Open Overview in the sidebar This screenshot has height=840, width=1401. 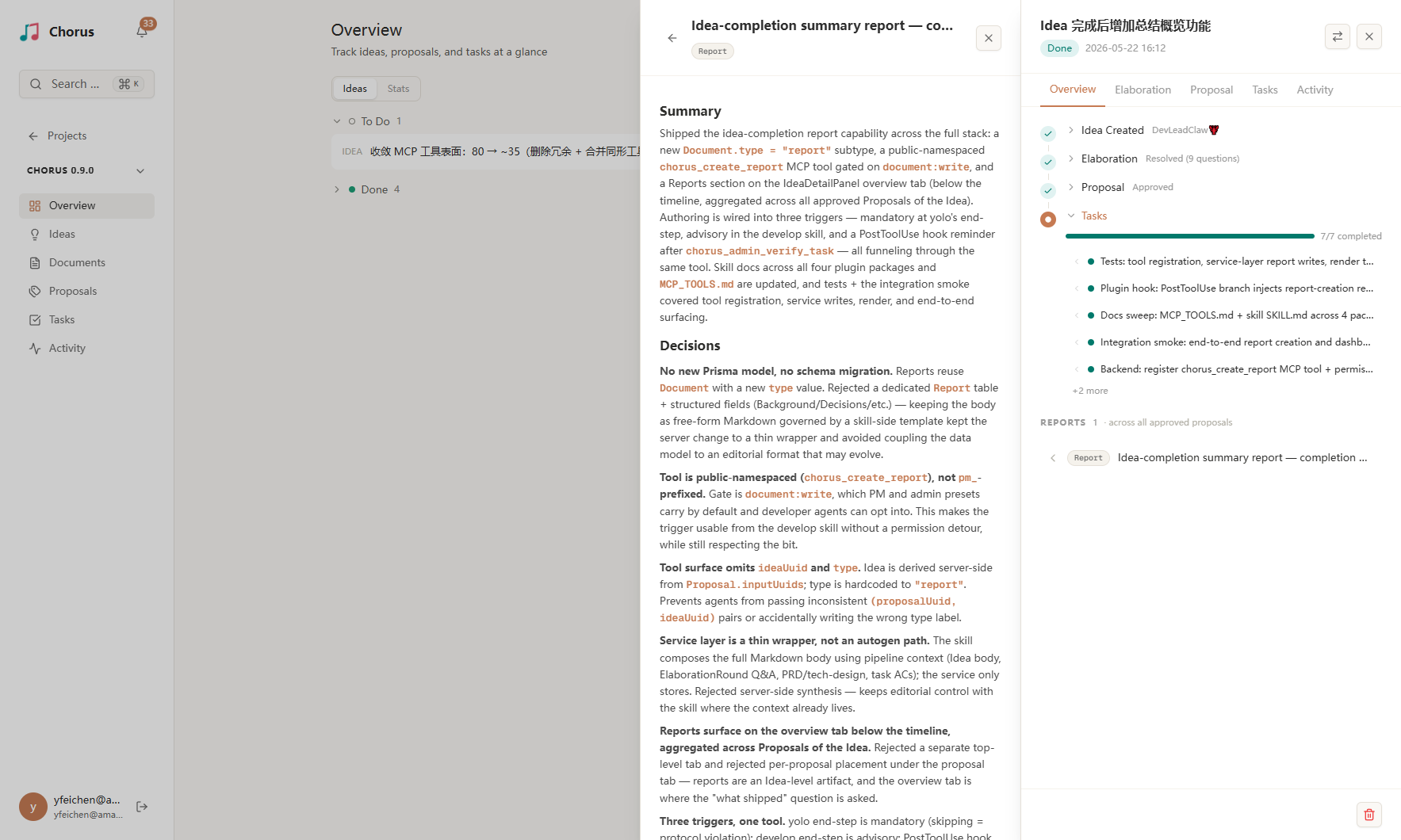[x=86, y=205]
